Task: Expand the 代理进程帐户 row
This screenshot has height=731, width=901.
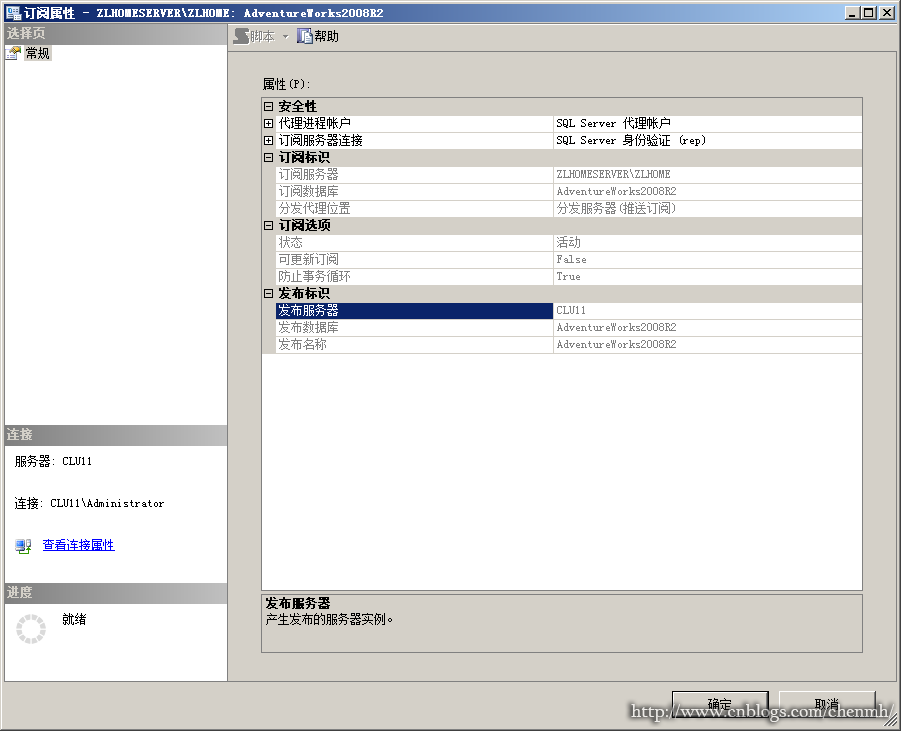Action: click(x=268, y=124)
